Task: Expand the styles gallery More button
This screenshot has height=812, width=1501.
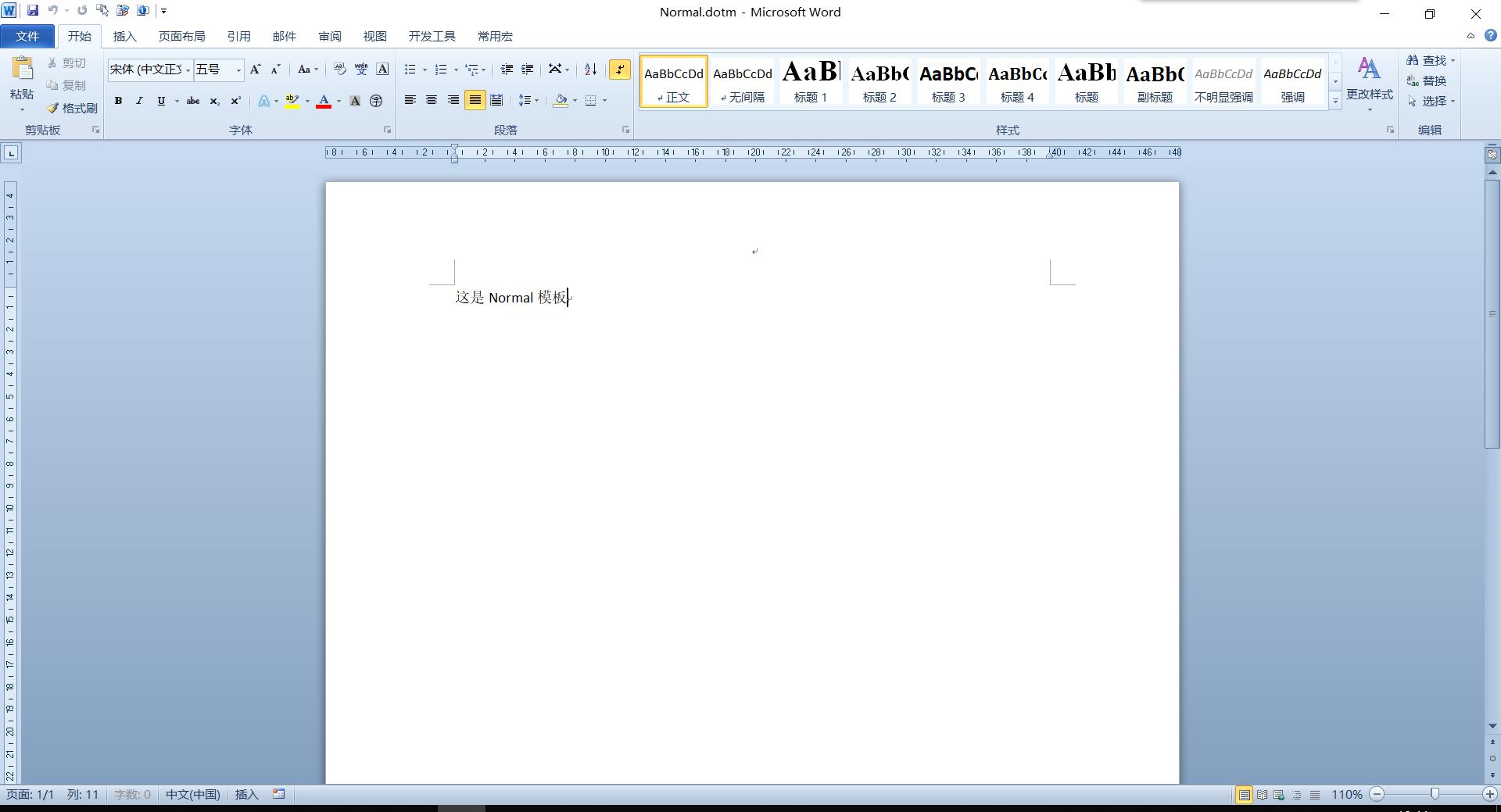Action: point(1335,101)
